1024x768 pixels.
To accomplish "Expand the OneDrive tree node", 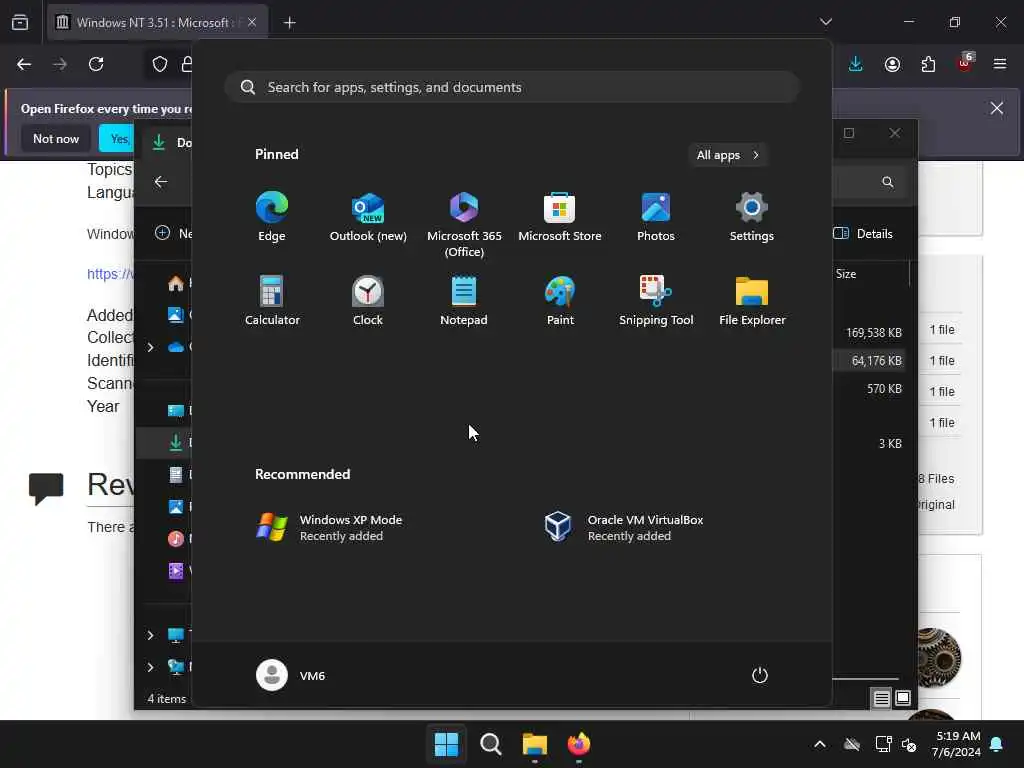I will [x=150, y=347].
